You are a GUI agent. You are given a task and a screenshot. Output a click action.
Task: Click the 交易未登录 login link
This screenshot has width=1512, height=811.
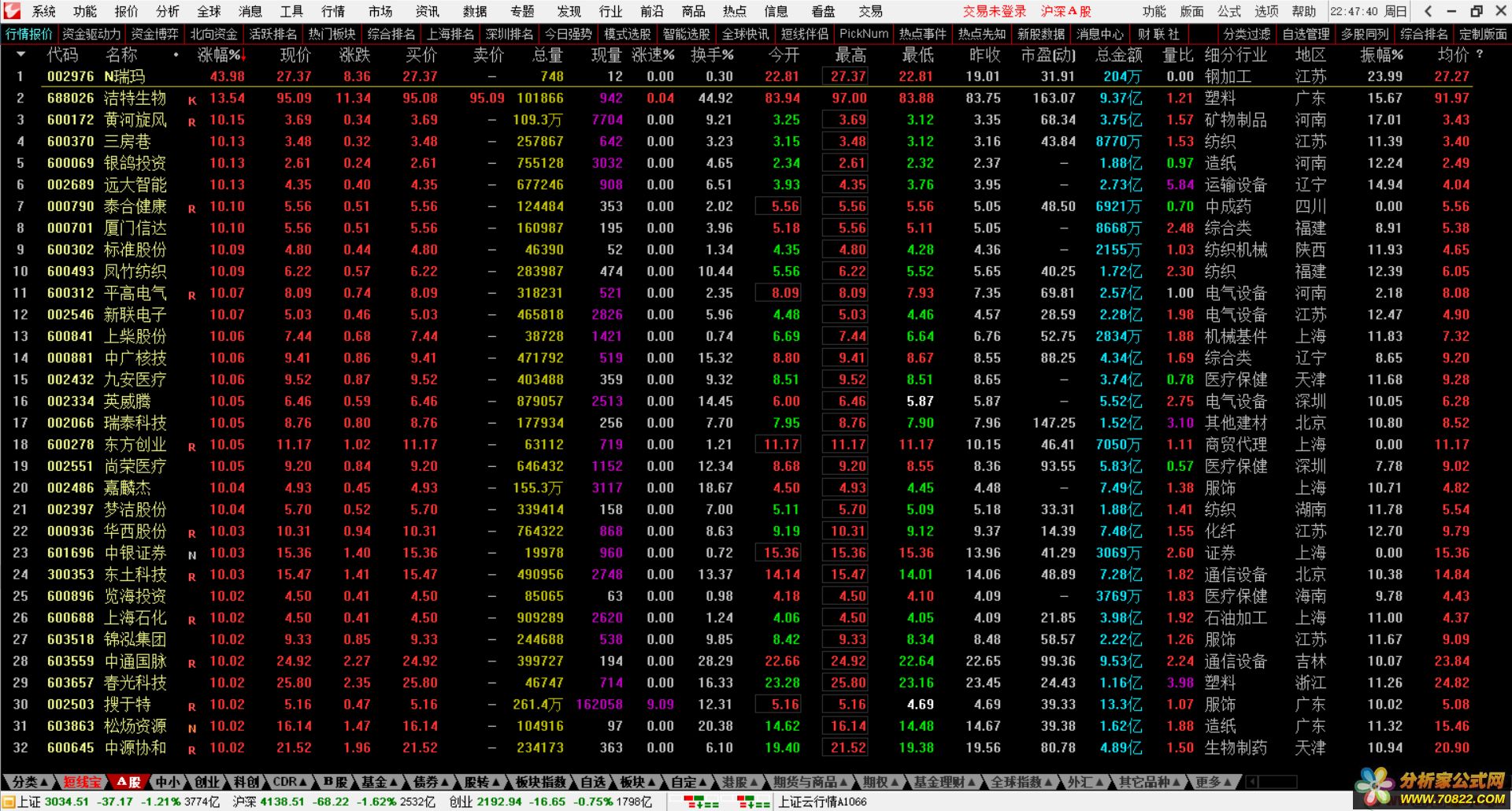coord(995,11)
